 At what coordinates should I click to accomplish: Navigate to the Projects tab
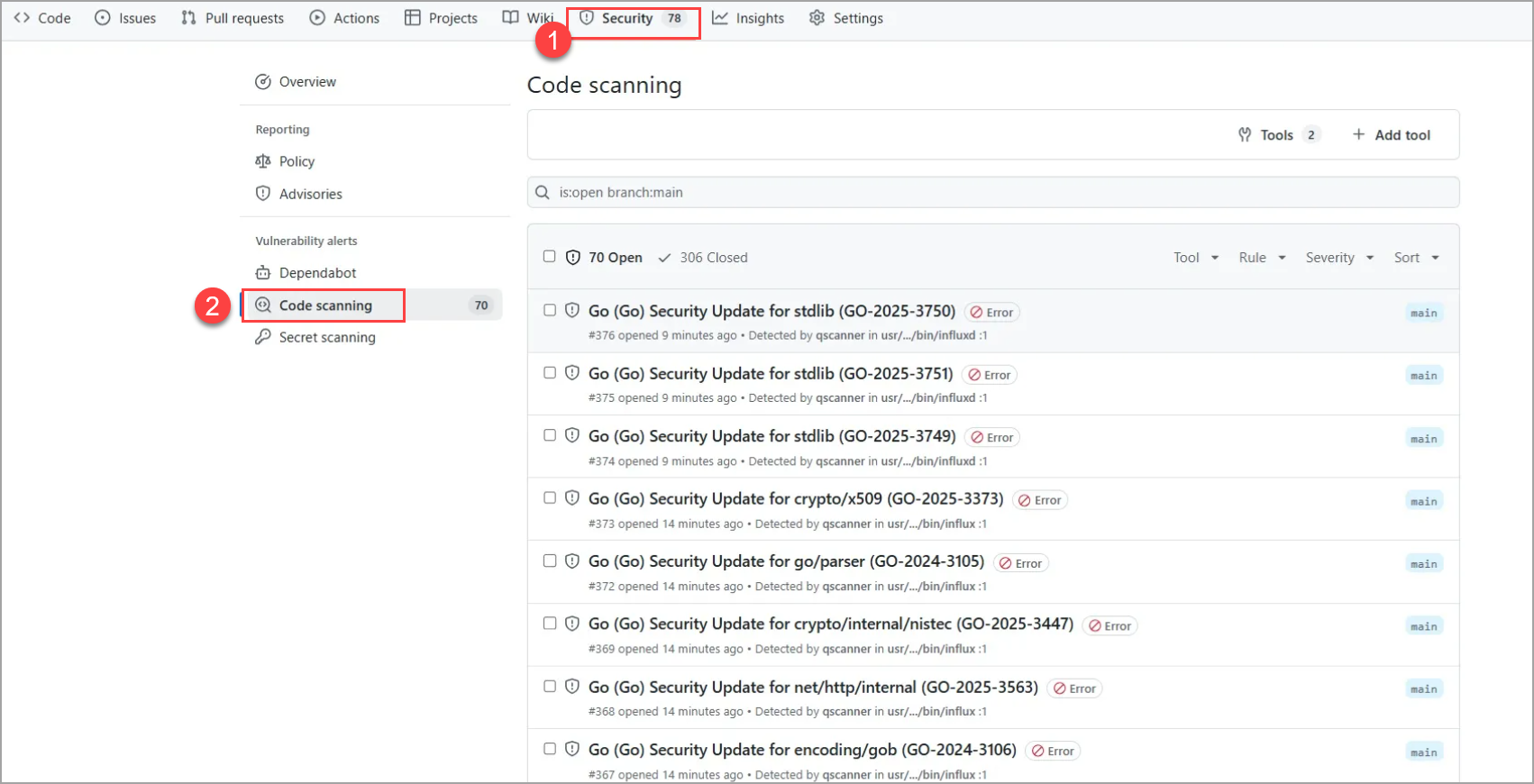441,18
